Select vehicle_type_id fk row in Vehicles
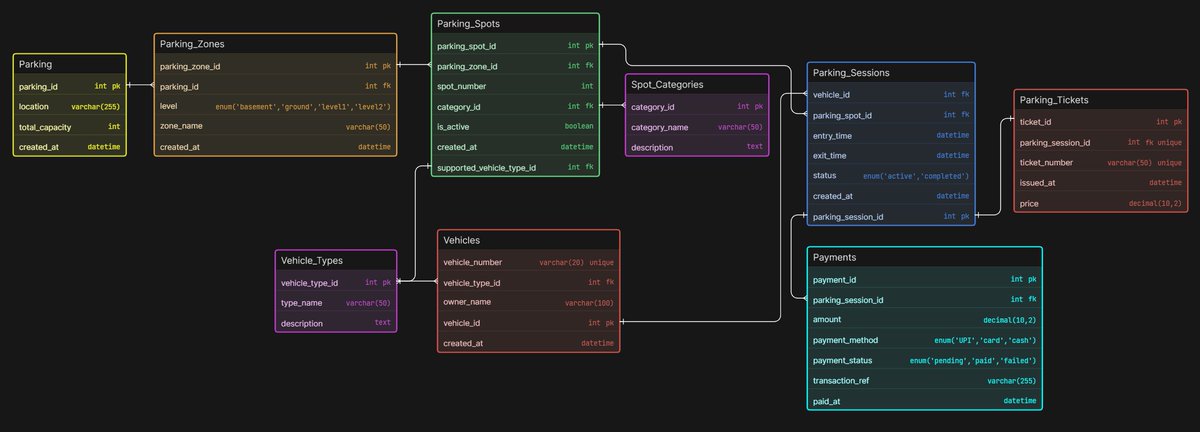 tap(529, 282)
